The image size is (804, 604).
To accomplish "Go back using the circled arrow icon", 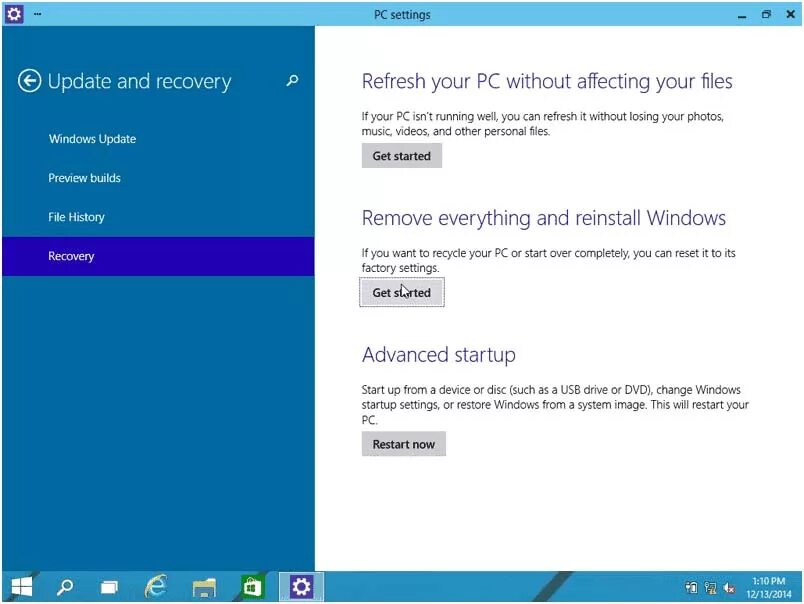I will click(29, 81).
